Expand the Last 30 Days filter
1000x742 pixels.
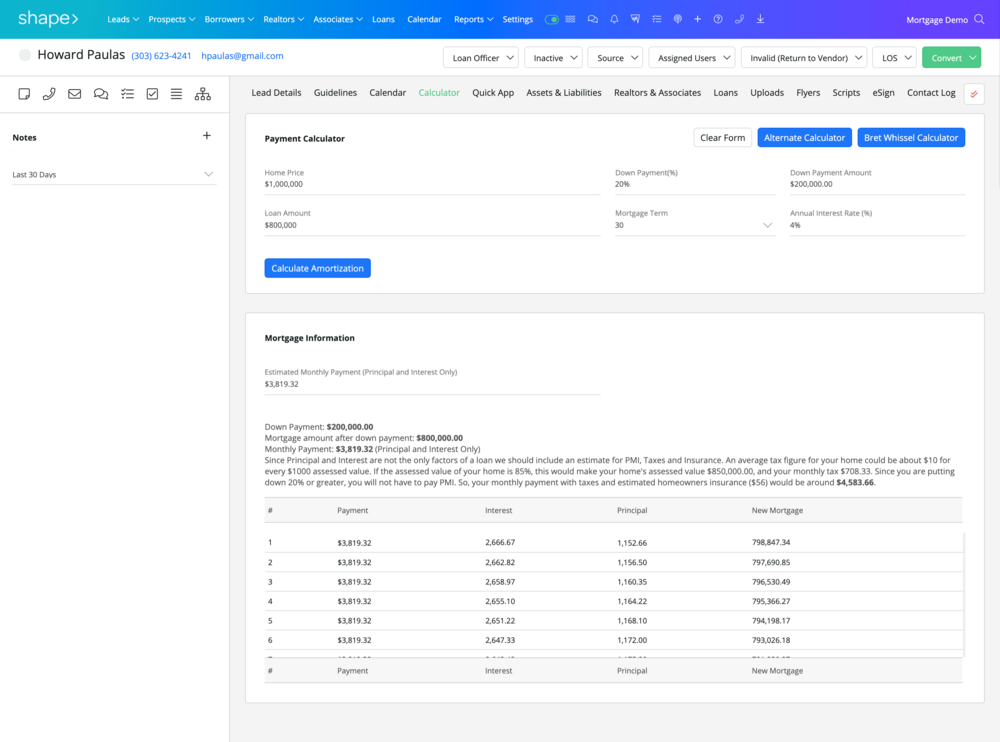[x=114, y=174]
